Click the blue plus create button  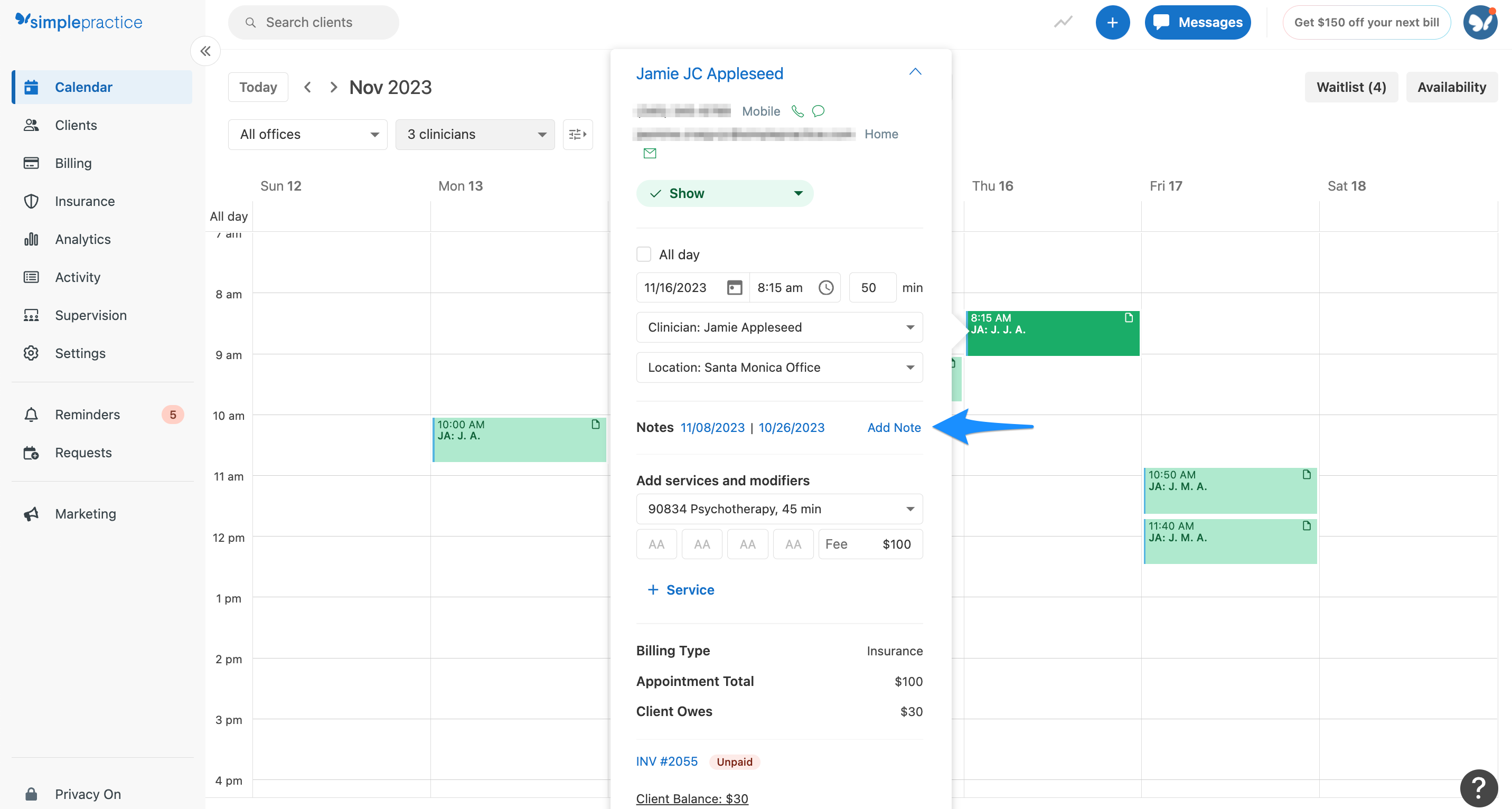[1112, 22]
